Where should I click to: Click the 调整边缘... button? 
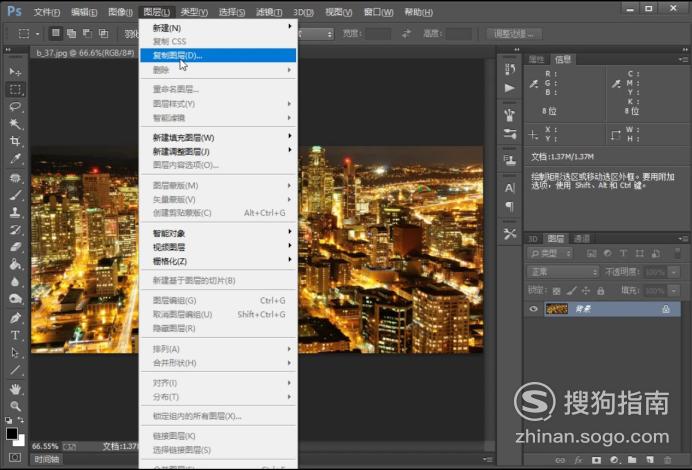(514, 34)
